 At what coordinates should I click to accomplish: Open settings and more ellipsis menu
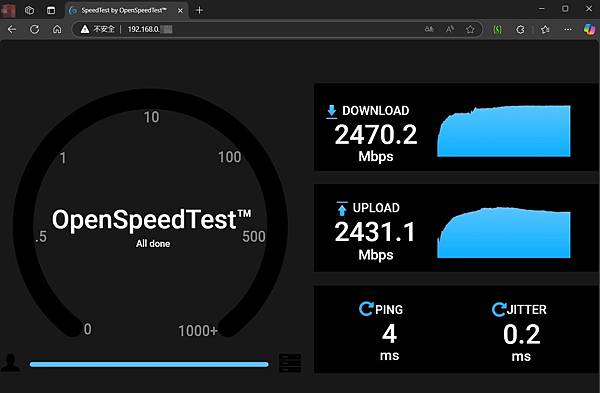click(x=568, y=29)
